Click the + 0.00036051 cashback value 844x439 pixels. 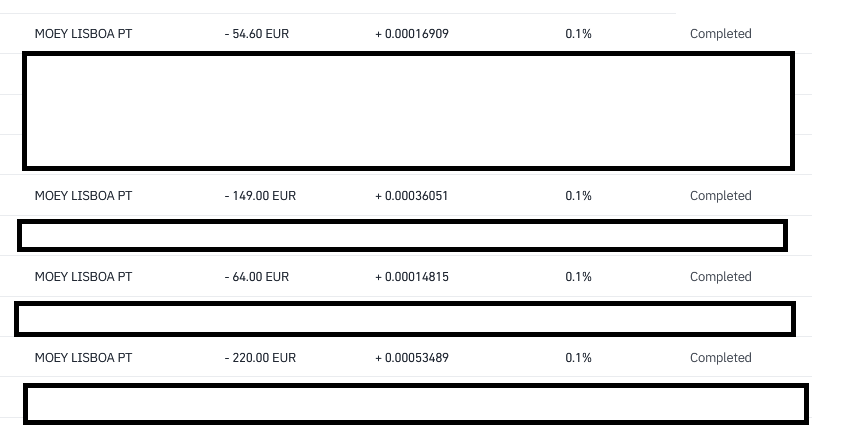412,196
